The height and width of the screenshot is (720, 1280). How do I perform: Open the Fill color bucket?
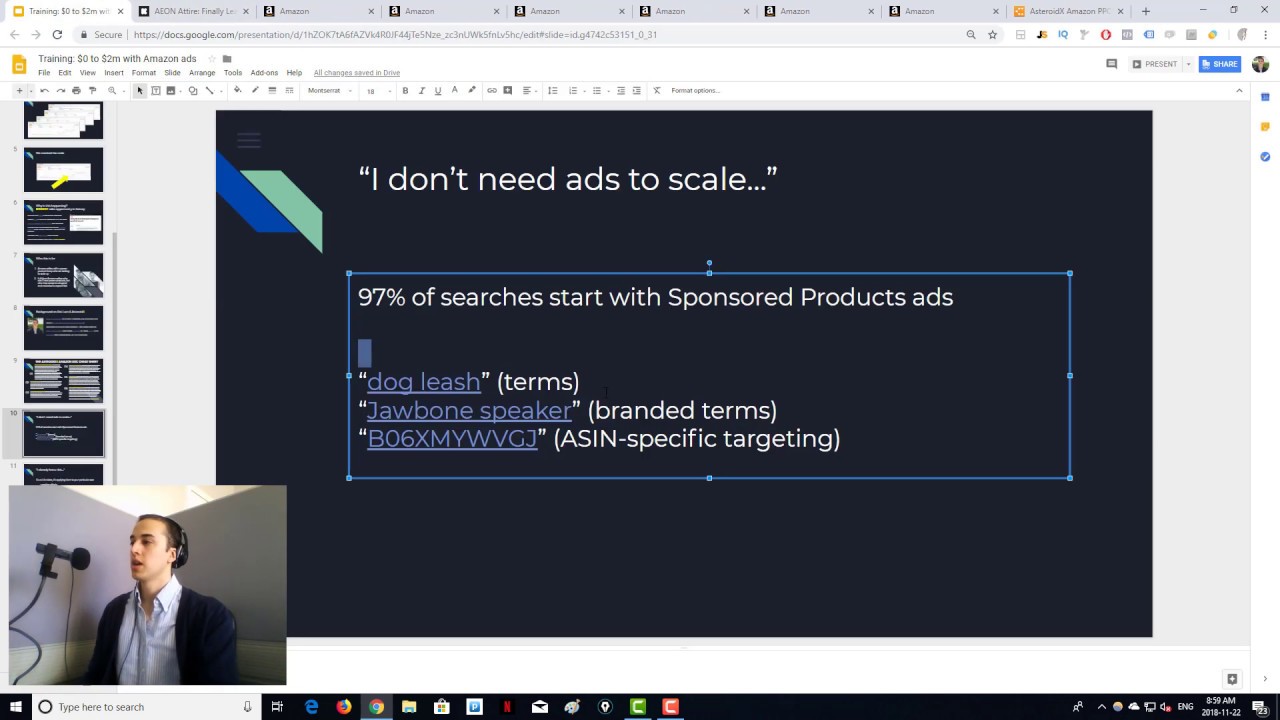coord(237,90)
